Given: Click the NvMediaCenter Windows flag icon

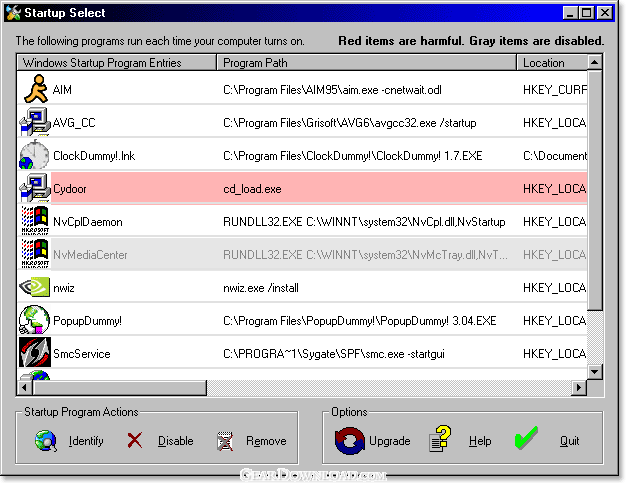Looking at the screenshot, I should pyautogui.click(x=35, y=254).
